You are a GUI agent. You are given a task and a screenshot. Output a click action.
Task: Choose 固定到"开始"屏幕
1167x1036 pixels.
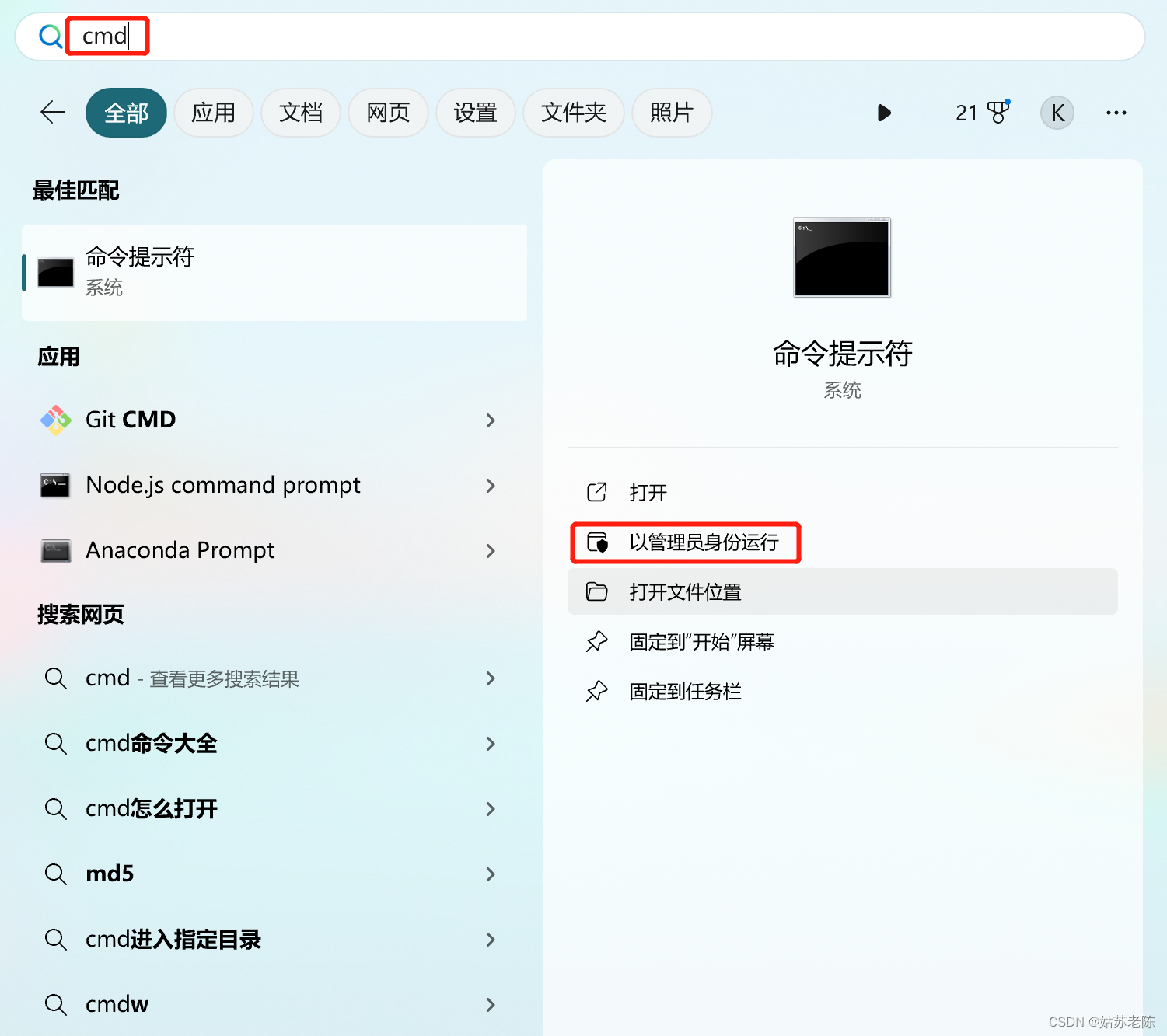(843, 642)
